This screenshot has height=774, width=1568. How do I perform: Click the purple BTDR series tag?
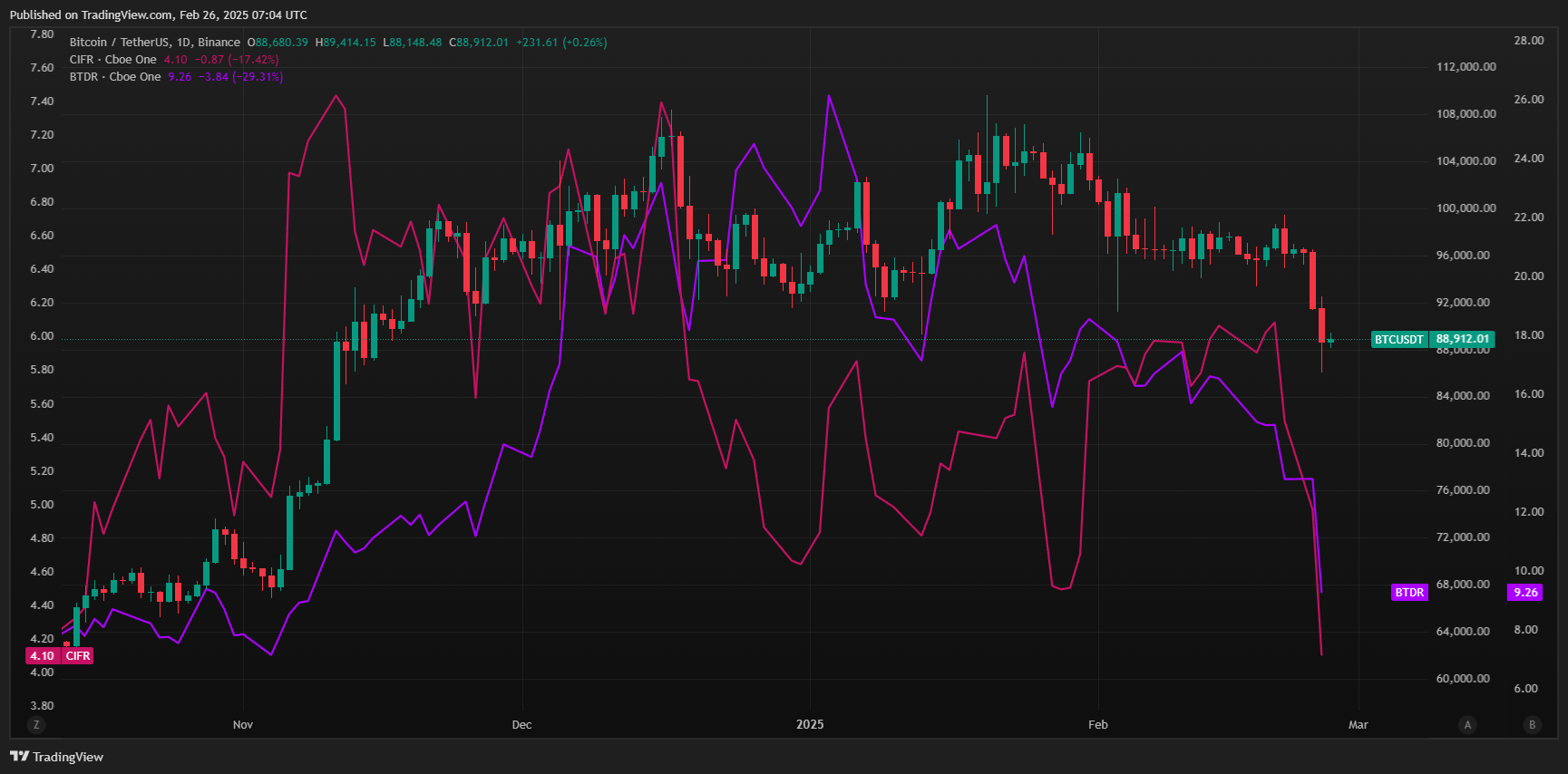click(1409, 593)
